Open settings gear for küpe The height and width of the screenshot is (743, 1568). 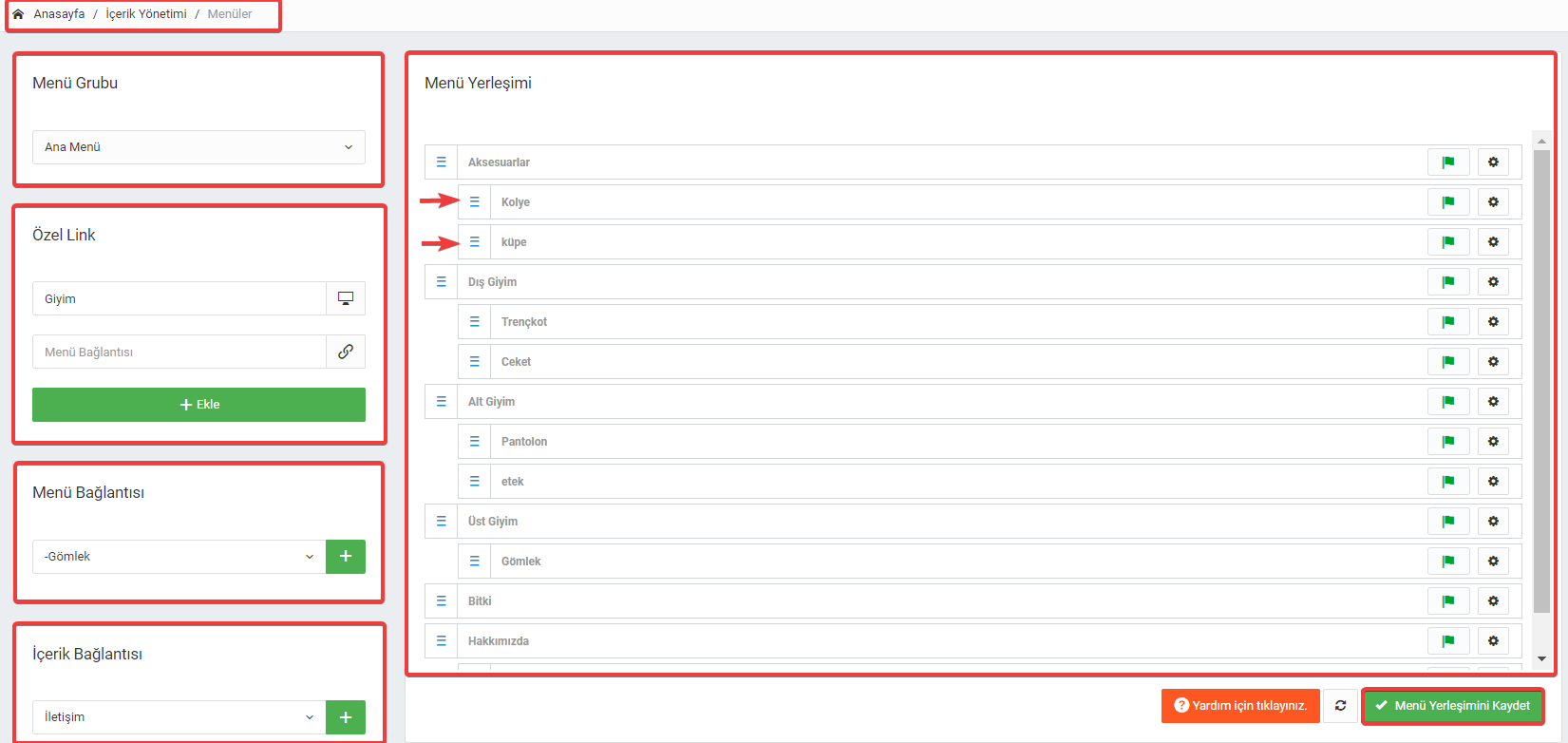[1493, 242]
